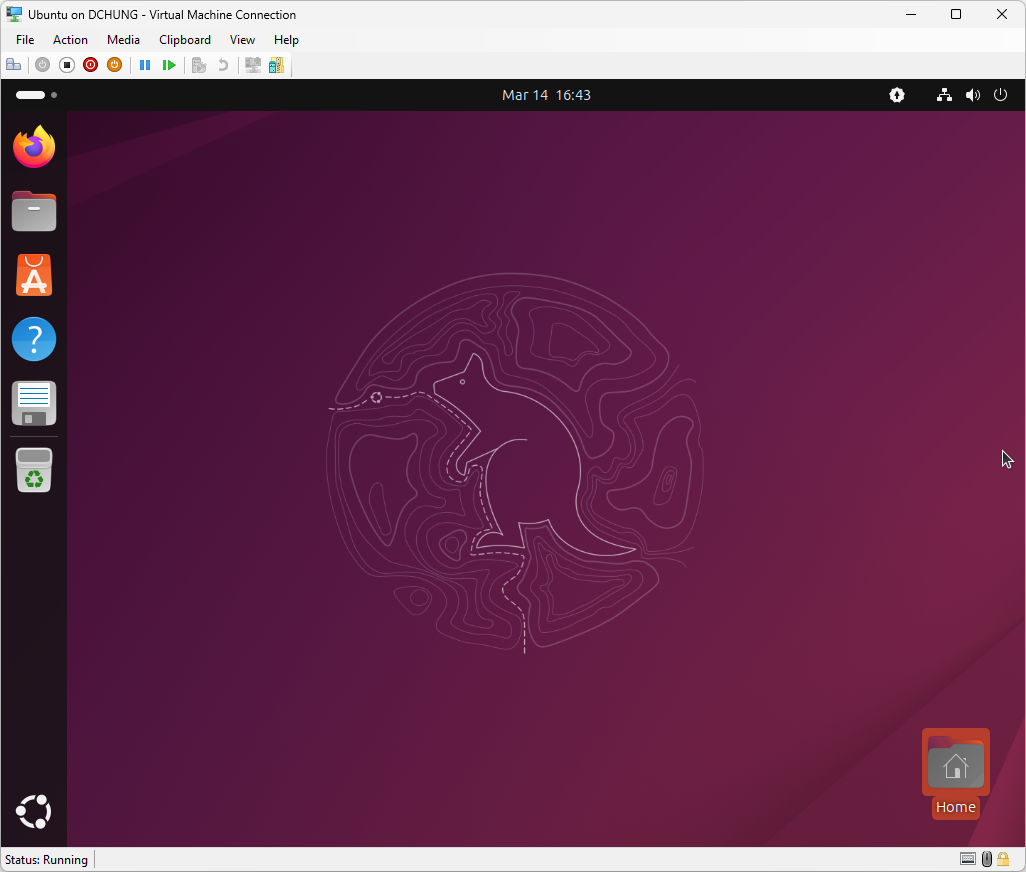Screen dimensions: 1026x872
Task: Click the folder-and-server toolbar icon
Action: click(x=277, y=65)
